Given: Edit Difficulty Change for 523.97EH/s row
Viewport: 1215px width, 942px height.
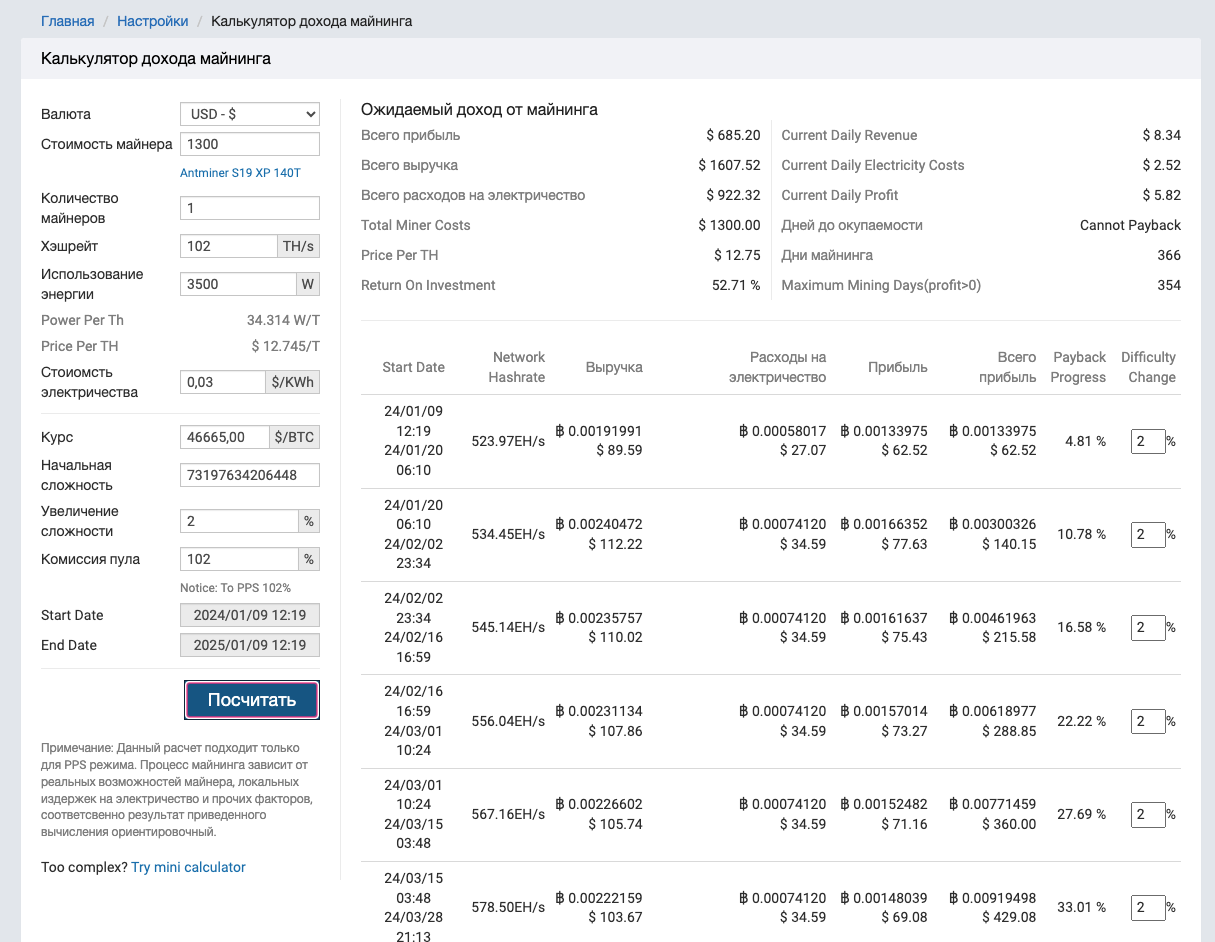Looking at the screenshot, I should tap(1147, 441).
